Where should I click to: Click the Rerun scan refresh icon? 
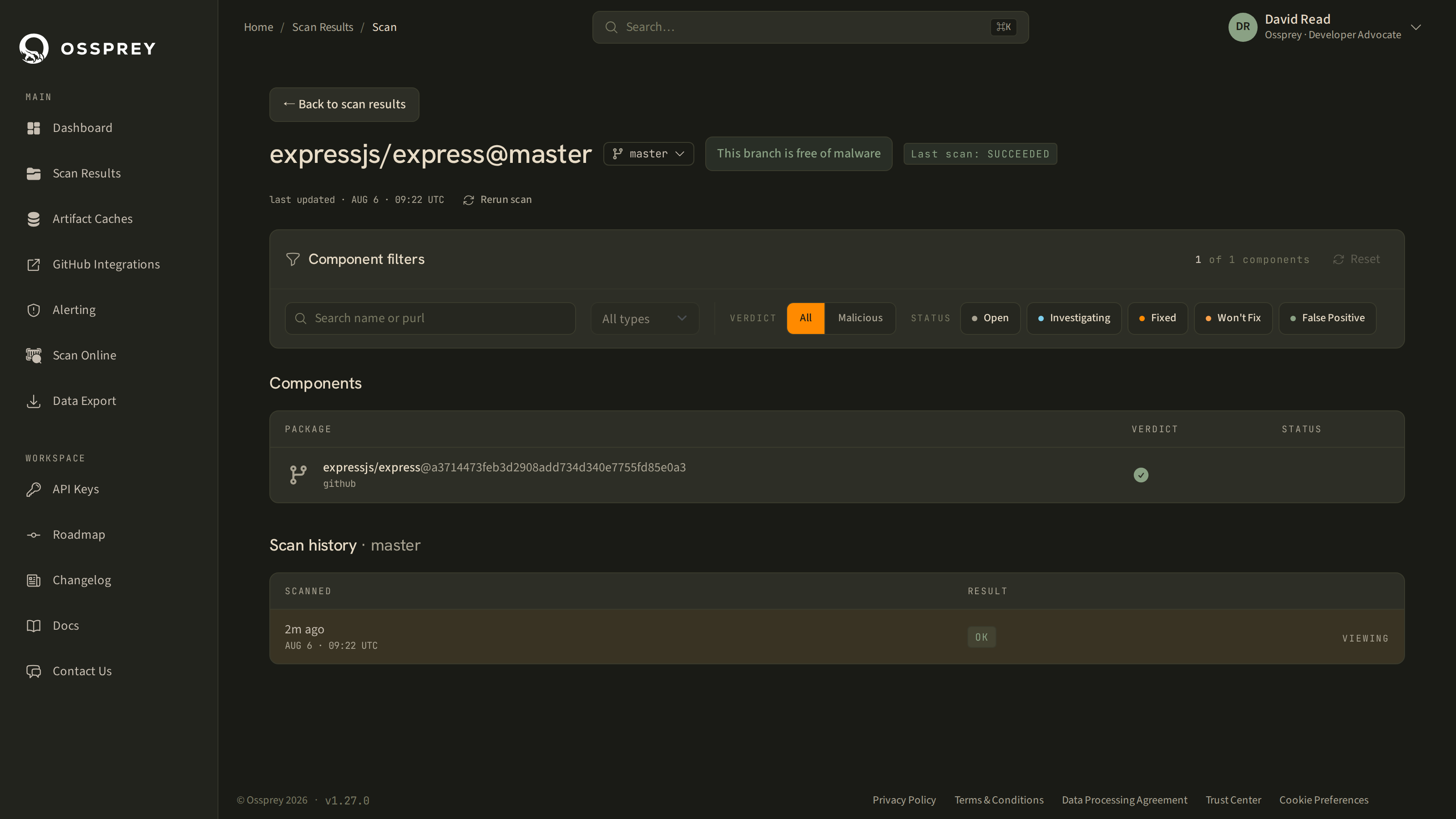[x=468, y=200]
